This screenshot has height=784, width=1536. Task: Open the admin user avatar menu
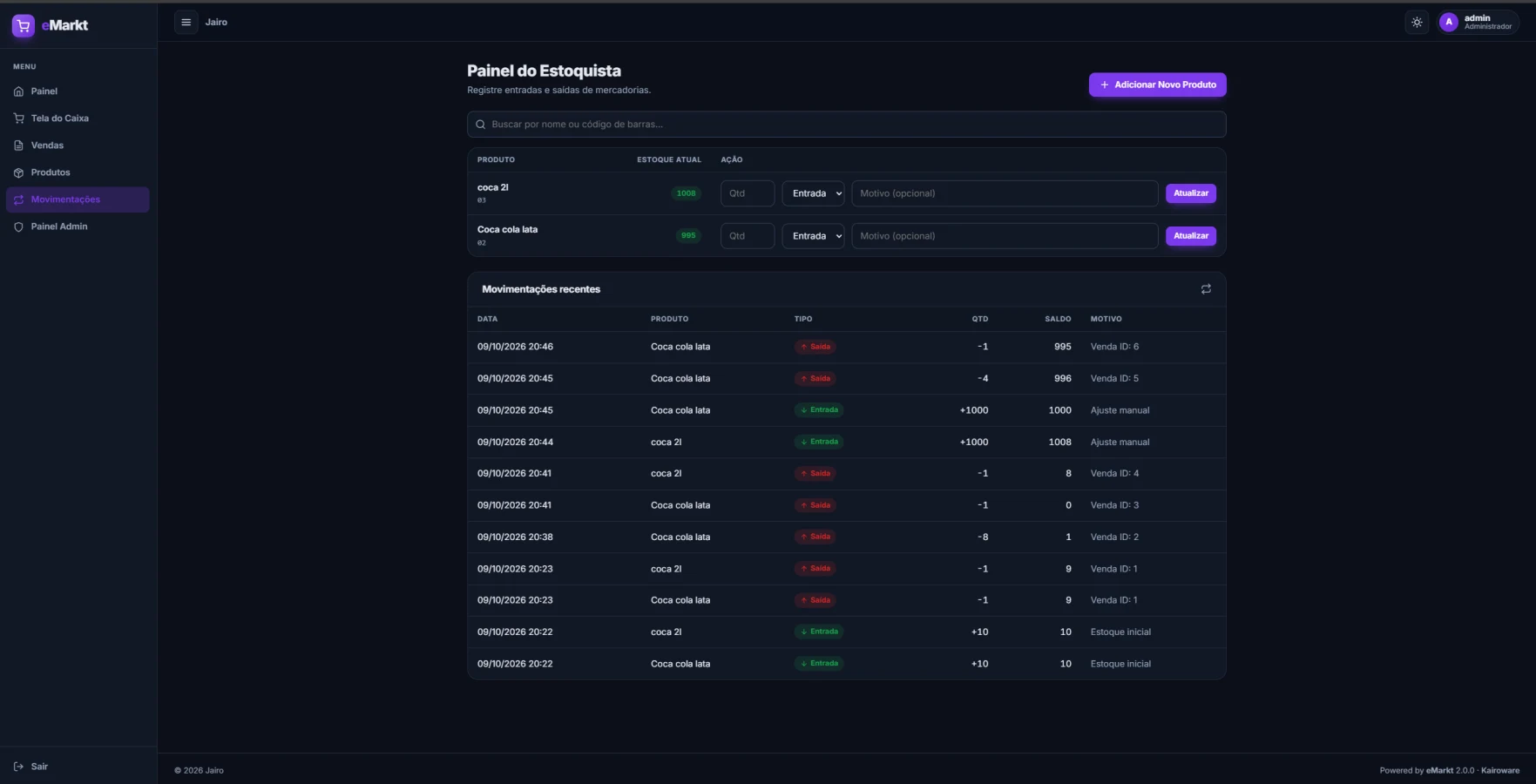coord(1478,23)
